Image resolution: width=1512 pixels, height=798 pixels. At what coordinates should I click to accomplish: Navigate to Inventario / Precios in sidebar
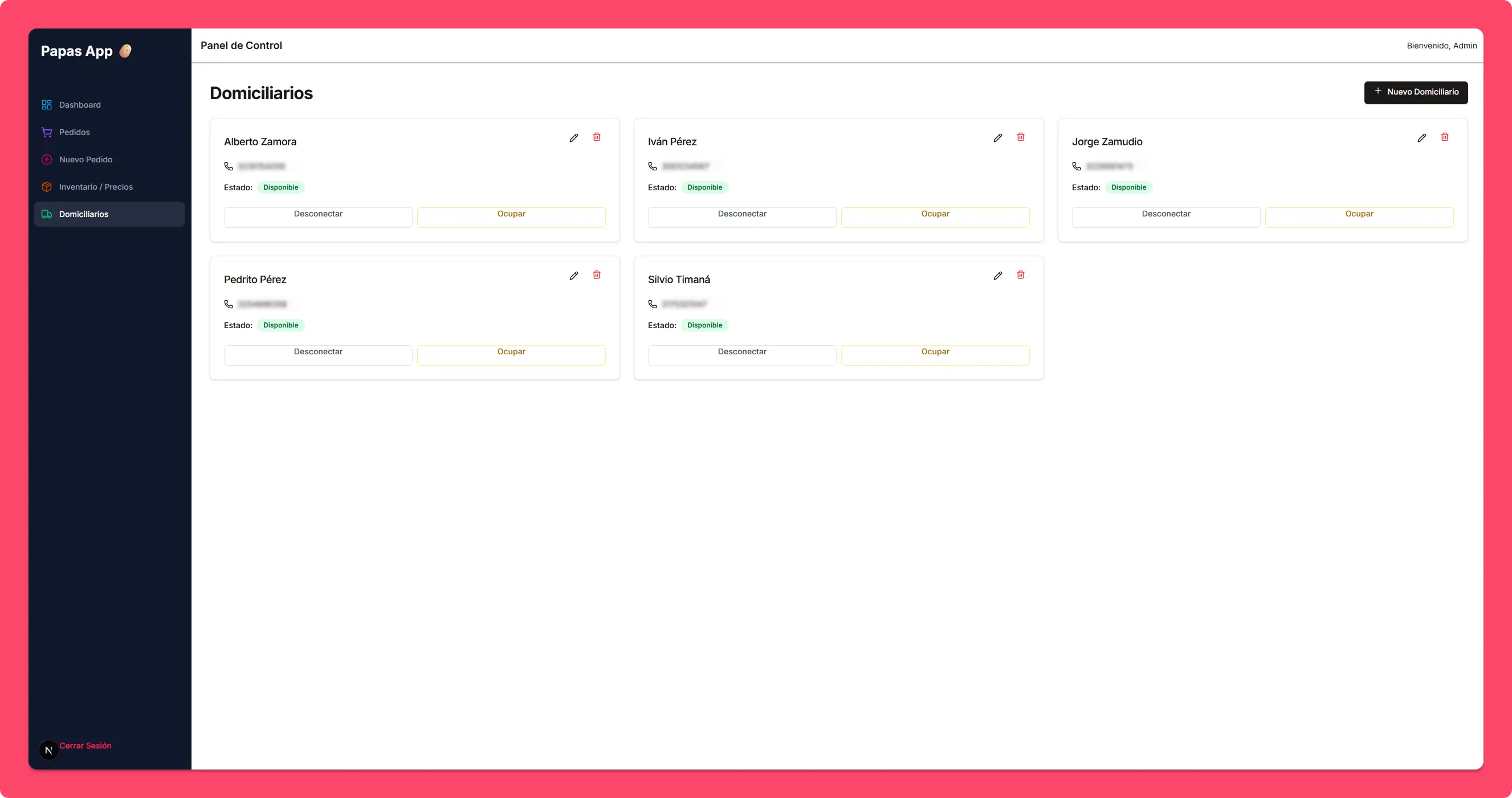click(x=96, y=187)
